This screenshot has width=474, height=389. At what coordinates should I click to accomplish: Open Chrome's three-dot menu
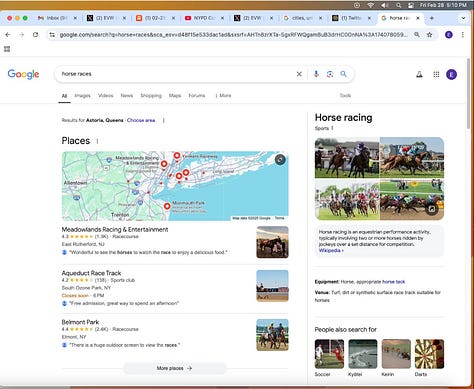pyautogui.click(x=463, y=35)
